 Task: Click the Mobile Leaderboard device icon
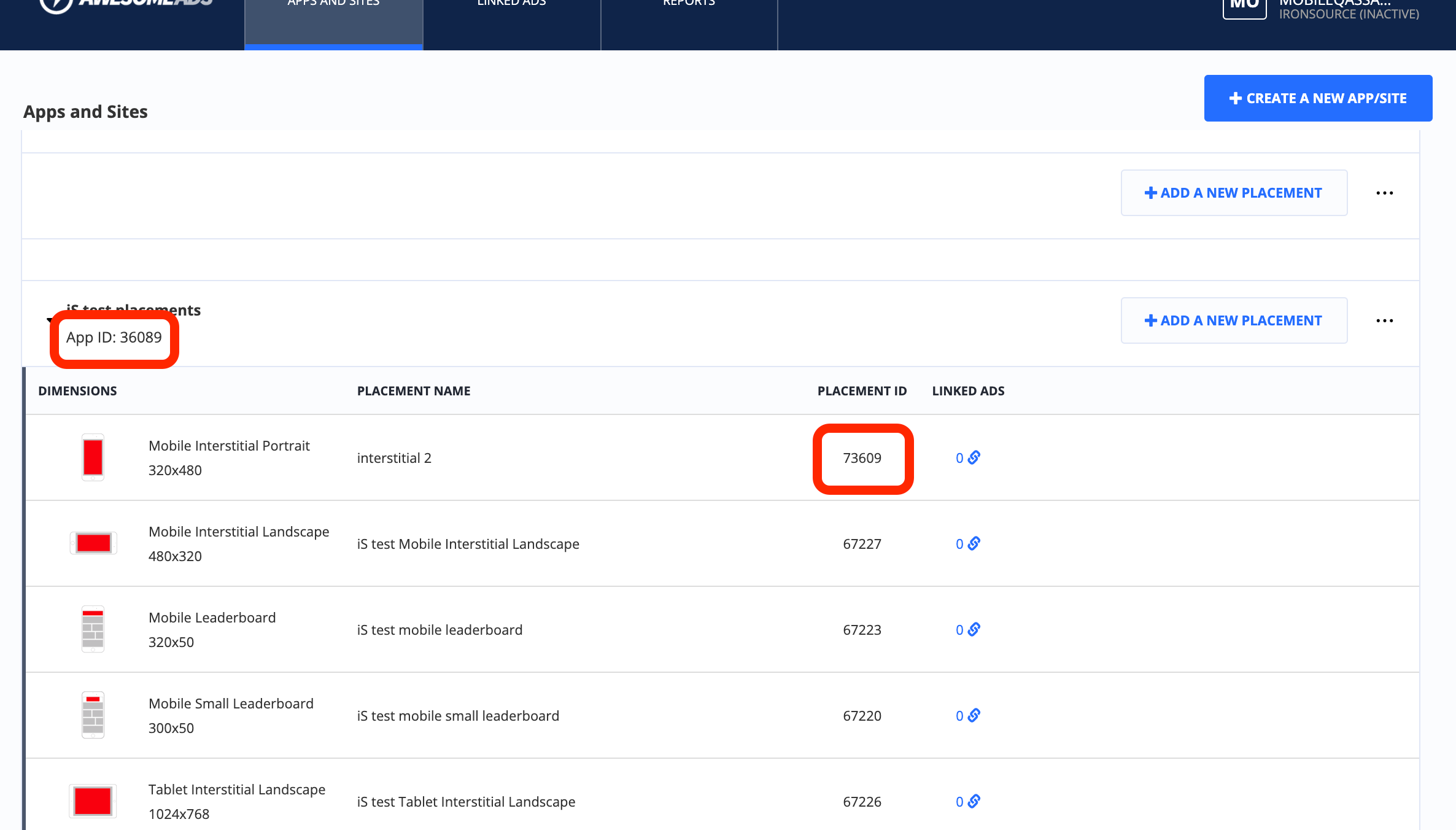(x=93, y=629)
